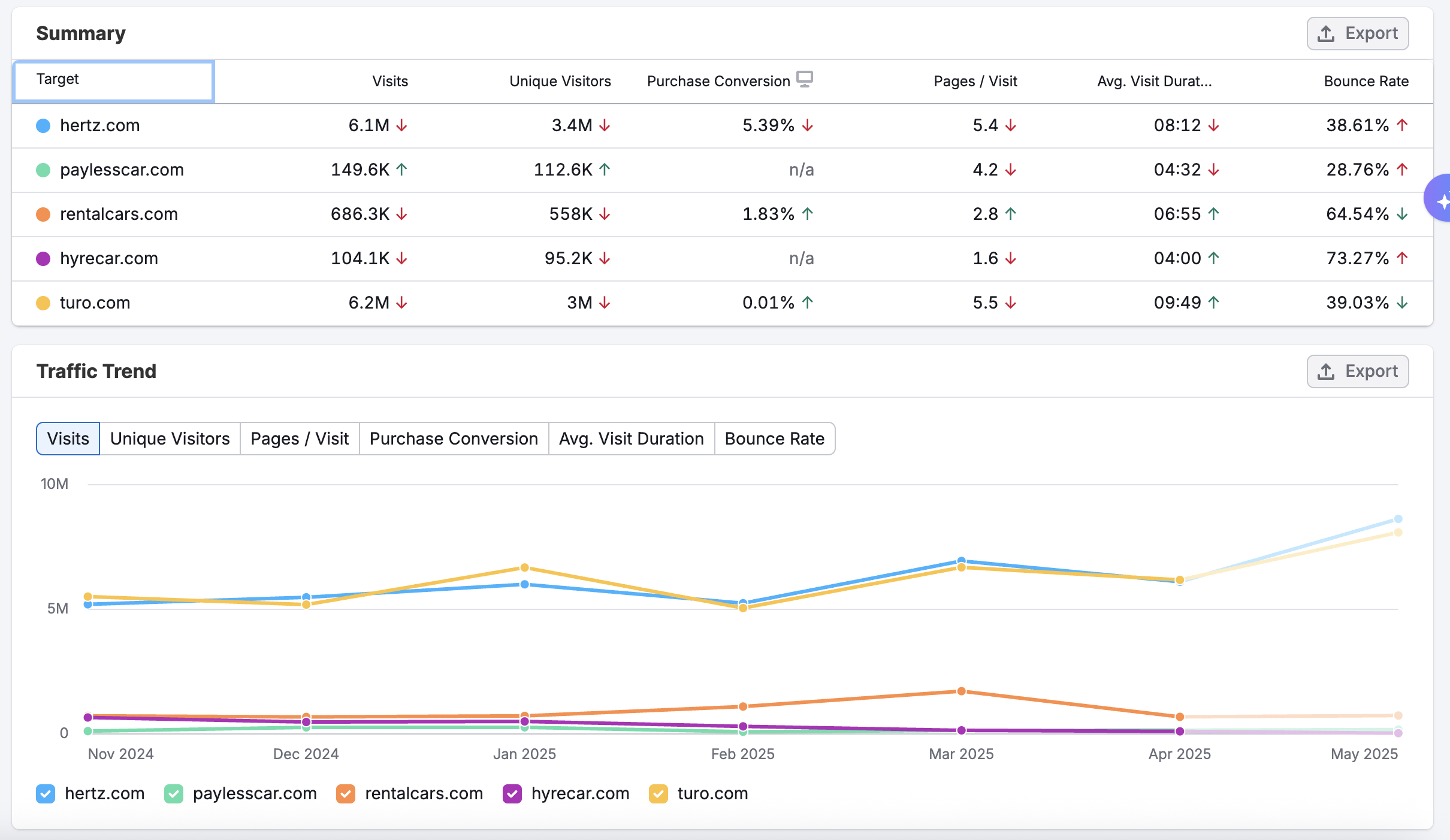The height and width of the screenshot is (840, 1450).
Task: Click the desktop icon beside Purchase Conversion
Action: 804,79
